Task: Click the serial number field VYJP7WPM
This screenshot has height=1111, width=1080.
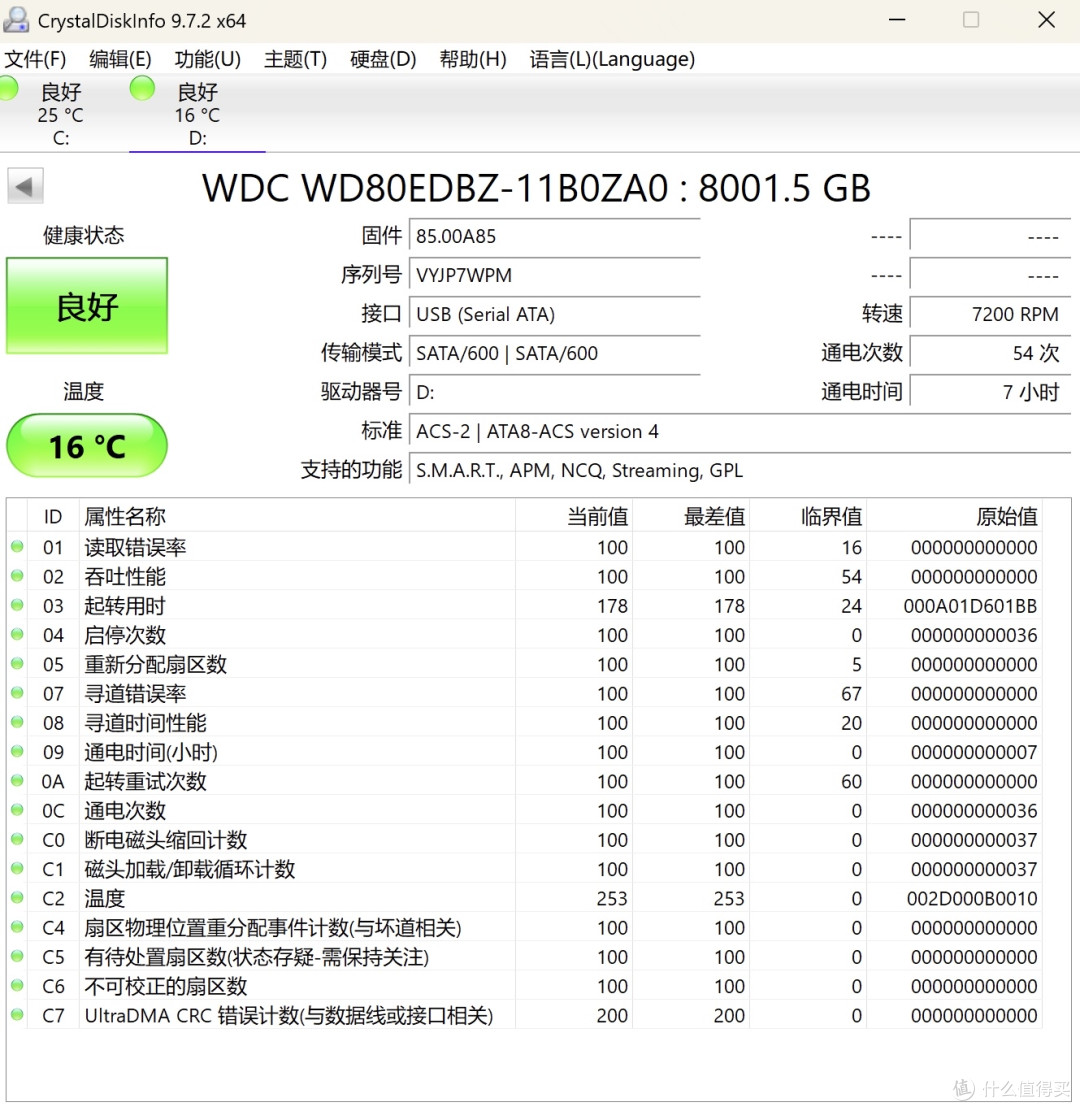Action: [x=555, y=276]
